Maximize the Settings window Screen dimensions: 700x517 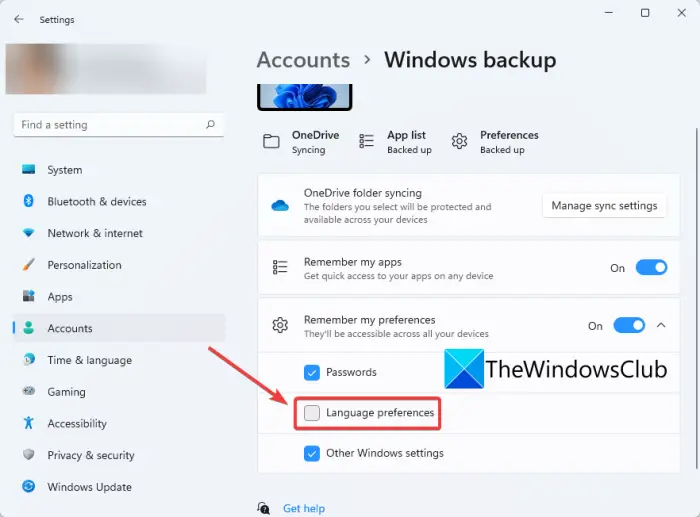645,13
